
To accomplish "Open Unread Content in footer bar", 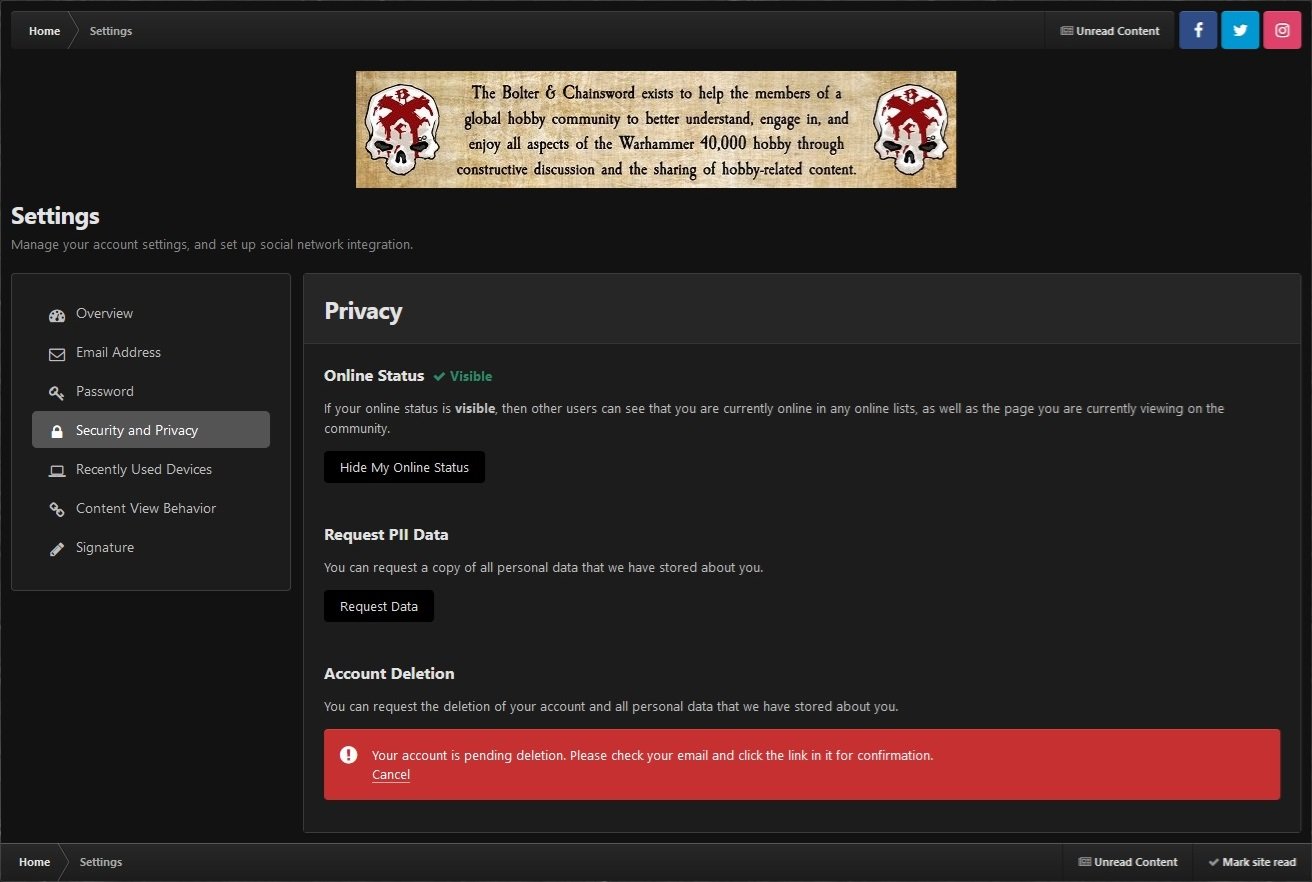I will [x=1128, y=862].
